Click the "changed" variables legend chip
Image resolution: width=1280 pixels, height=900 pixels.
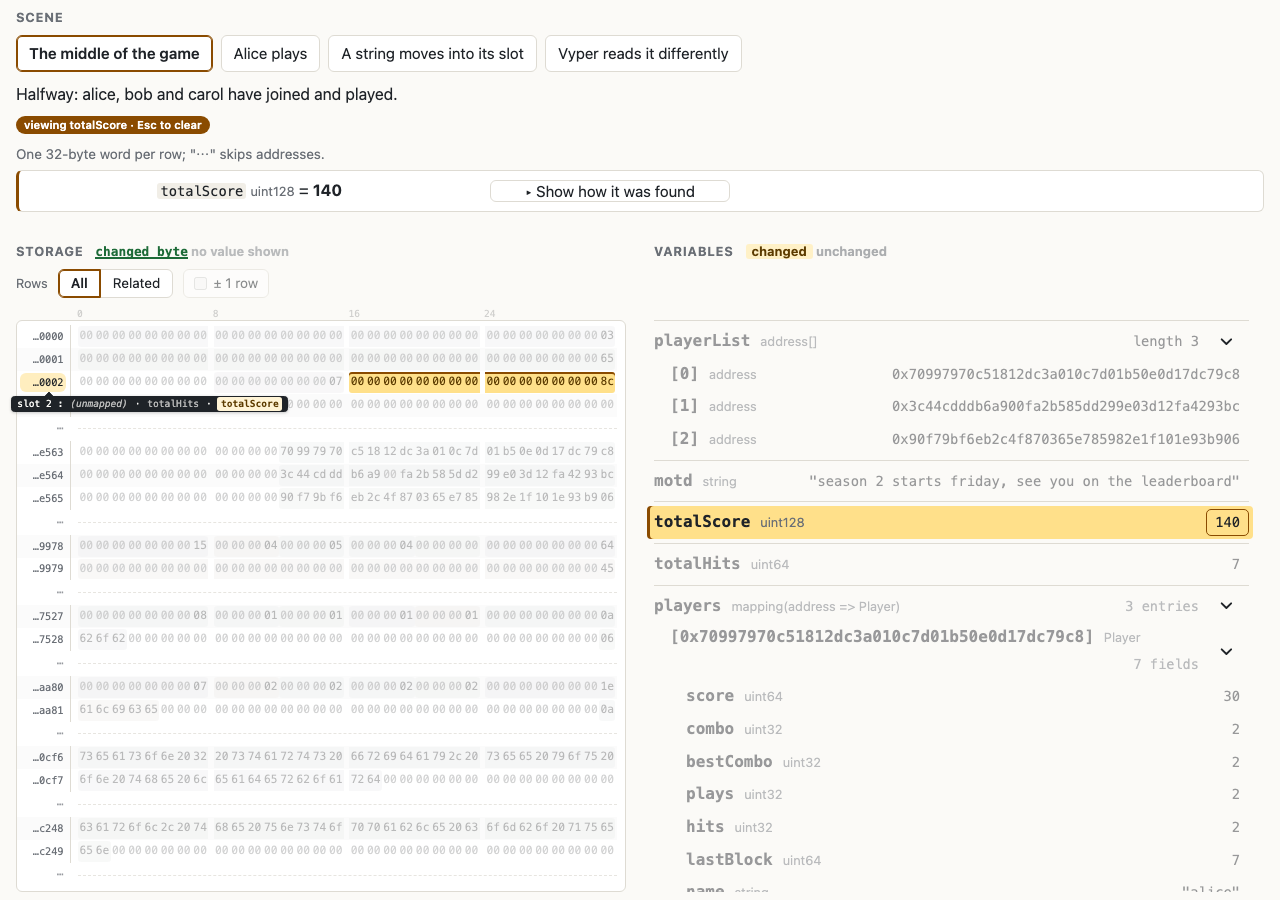point(779,252)
